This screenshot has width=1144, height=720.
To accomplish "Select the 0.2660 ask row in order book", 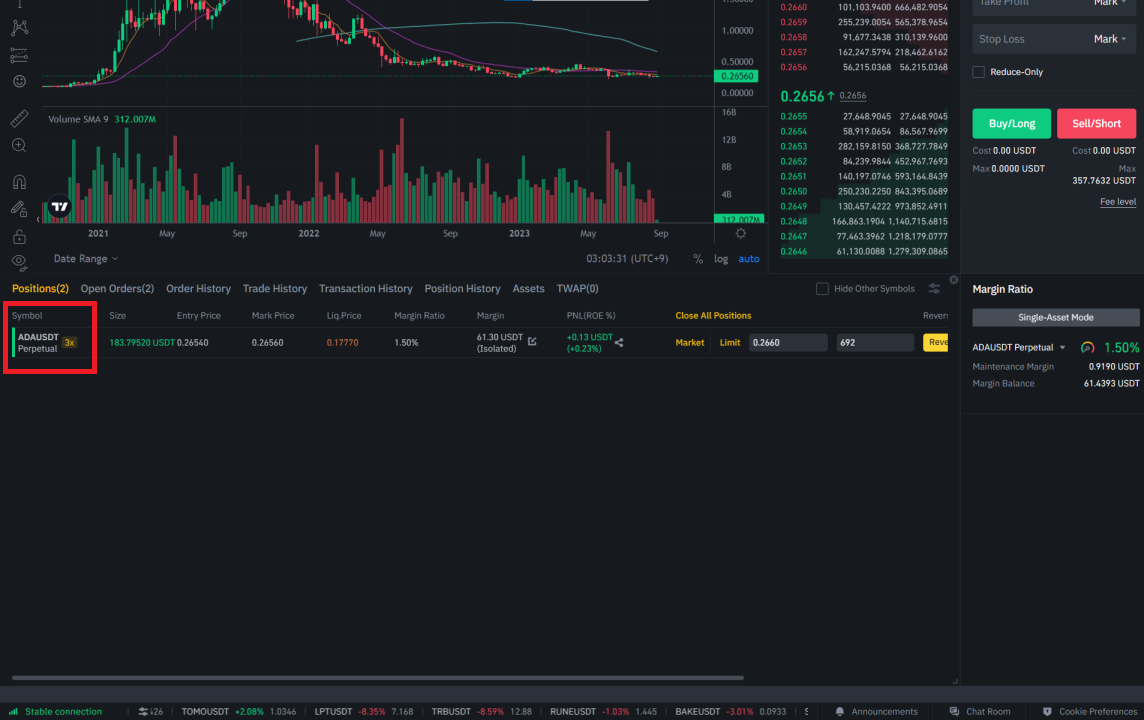I will pyautogui.click(x=863, y=7).
